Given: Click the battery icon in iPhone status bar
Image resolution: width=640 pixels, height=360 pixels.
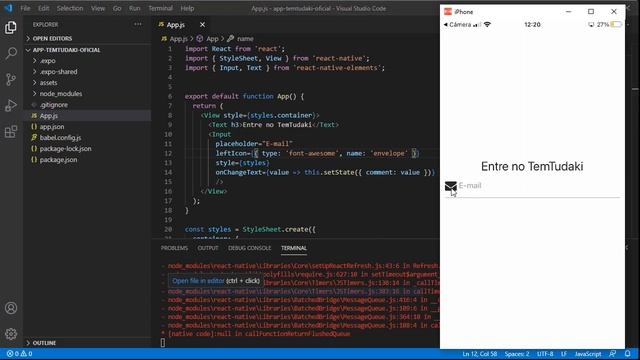Looking at the screenshot, I should pyautogui.click(x=616, y=24).
